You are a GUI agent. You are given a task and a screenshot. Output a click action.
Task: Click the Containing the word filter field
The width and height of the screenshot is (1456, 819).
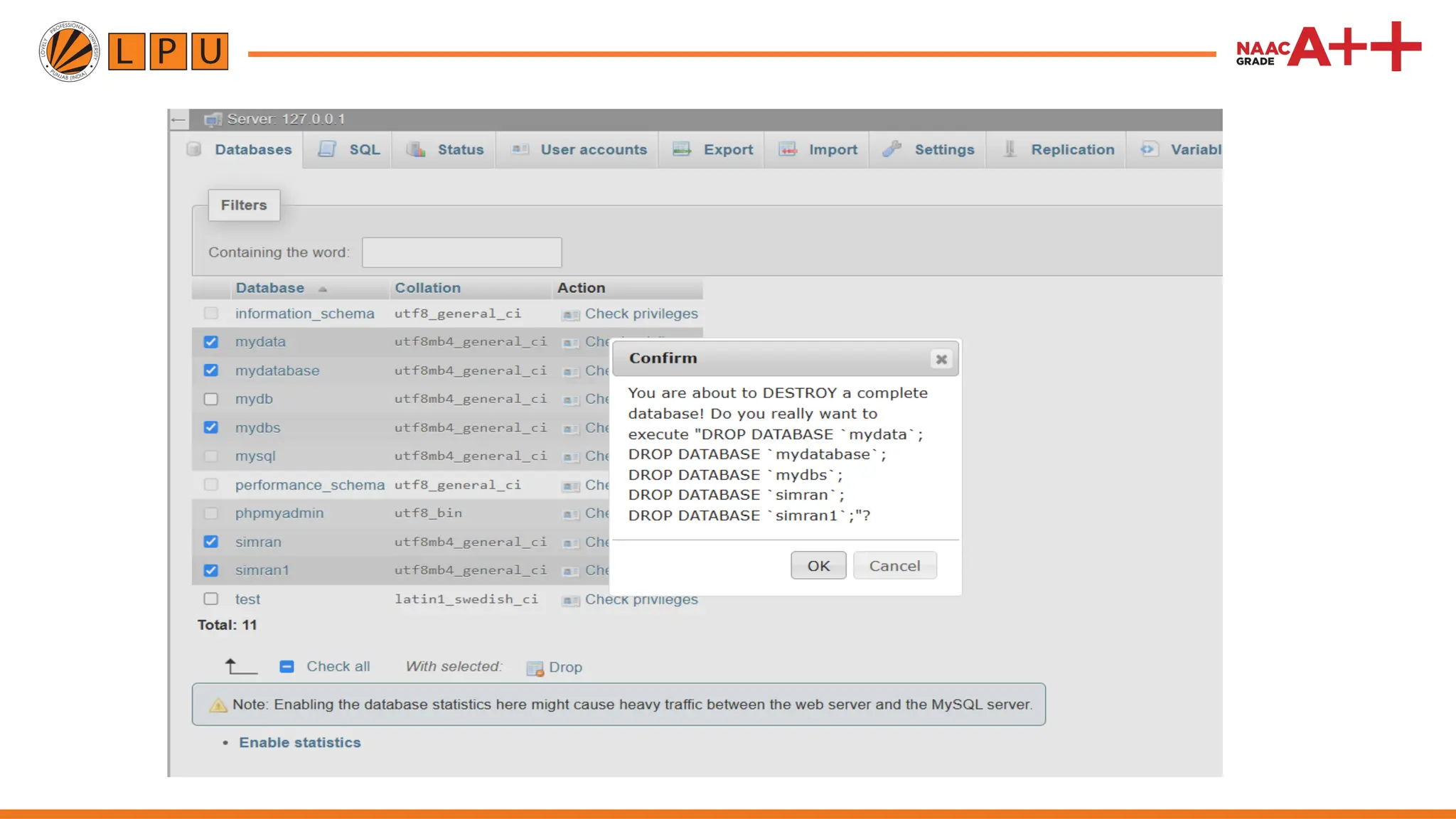[x=461, y=252]
